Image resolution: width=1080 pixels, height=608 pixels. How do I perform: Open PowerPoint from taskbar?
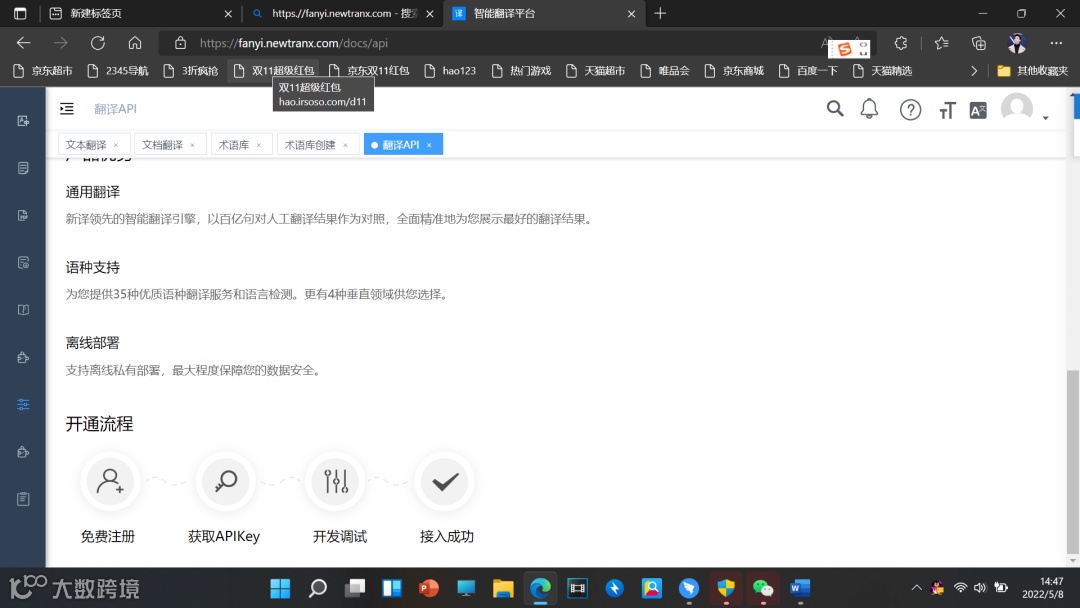point(428,588)
